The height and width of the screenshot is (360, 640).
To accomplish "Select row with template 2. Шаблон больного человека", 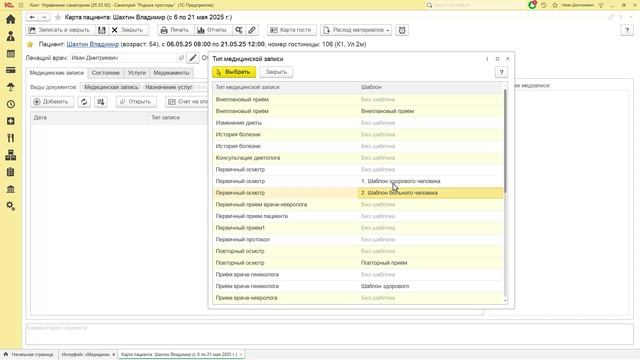I will click(358, 193).
